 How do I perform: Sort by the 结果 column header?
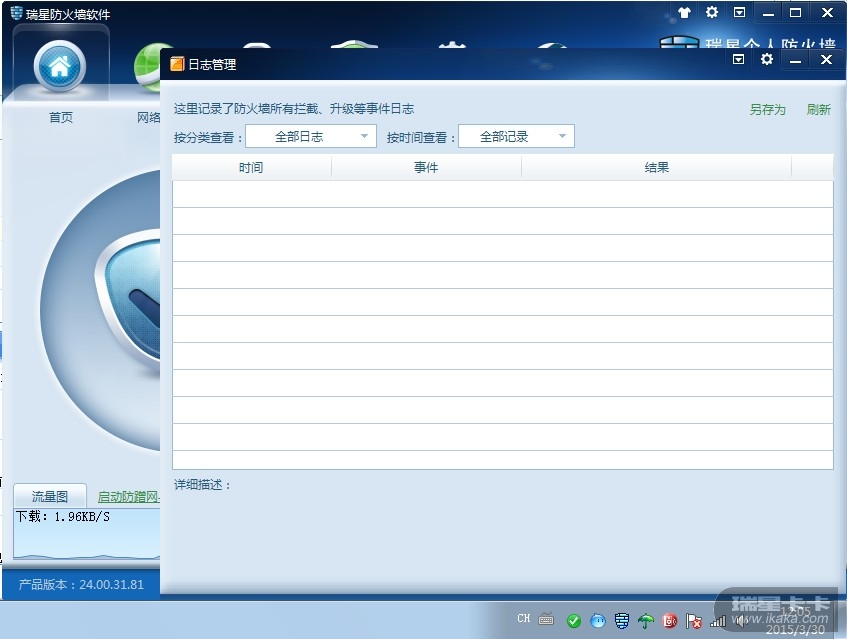tap(656, 167)
